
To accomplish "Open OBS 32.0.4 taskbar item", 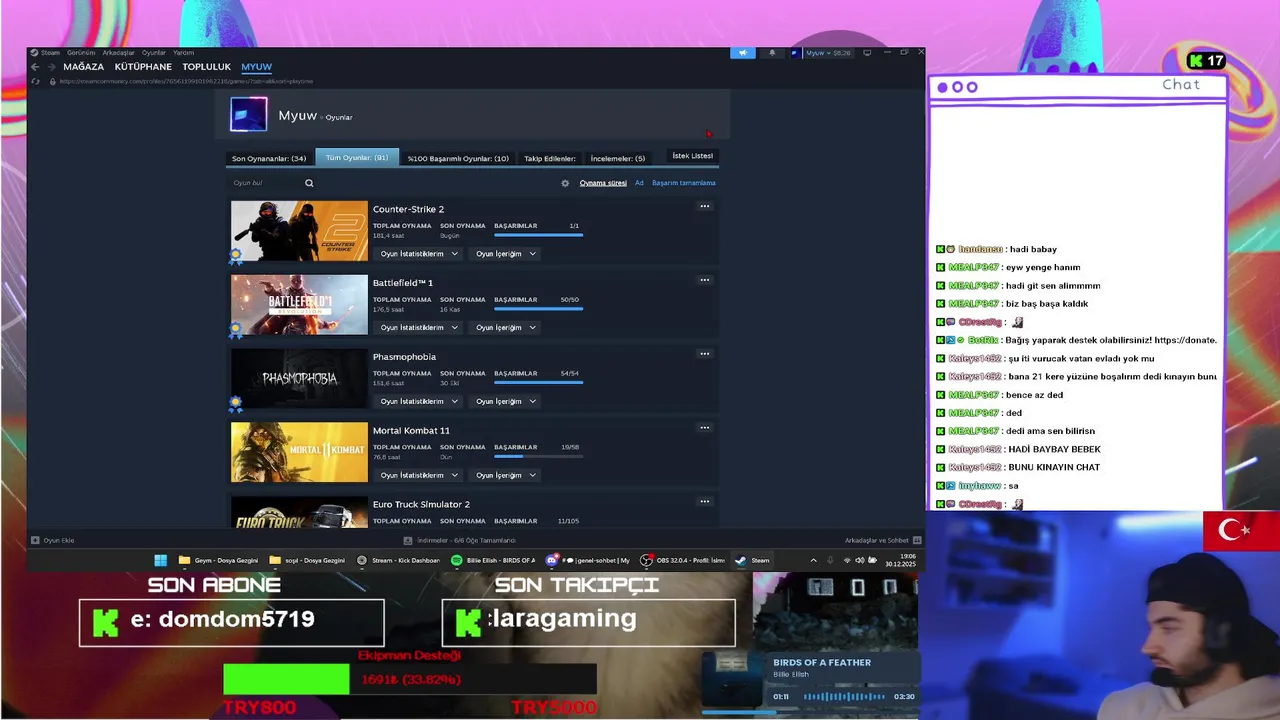I will coord(683,560).
